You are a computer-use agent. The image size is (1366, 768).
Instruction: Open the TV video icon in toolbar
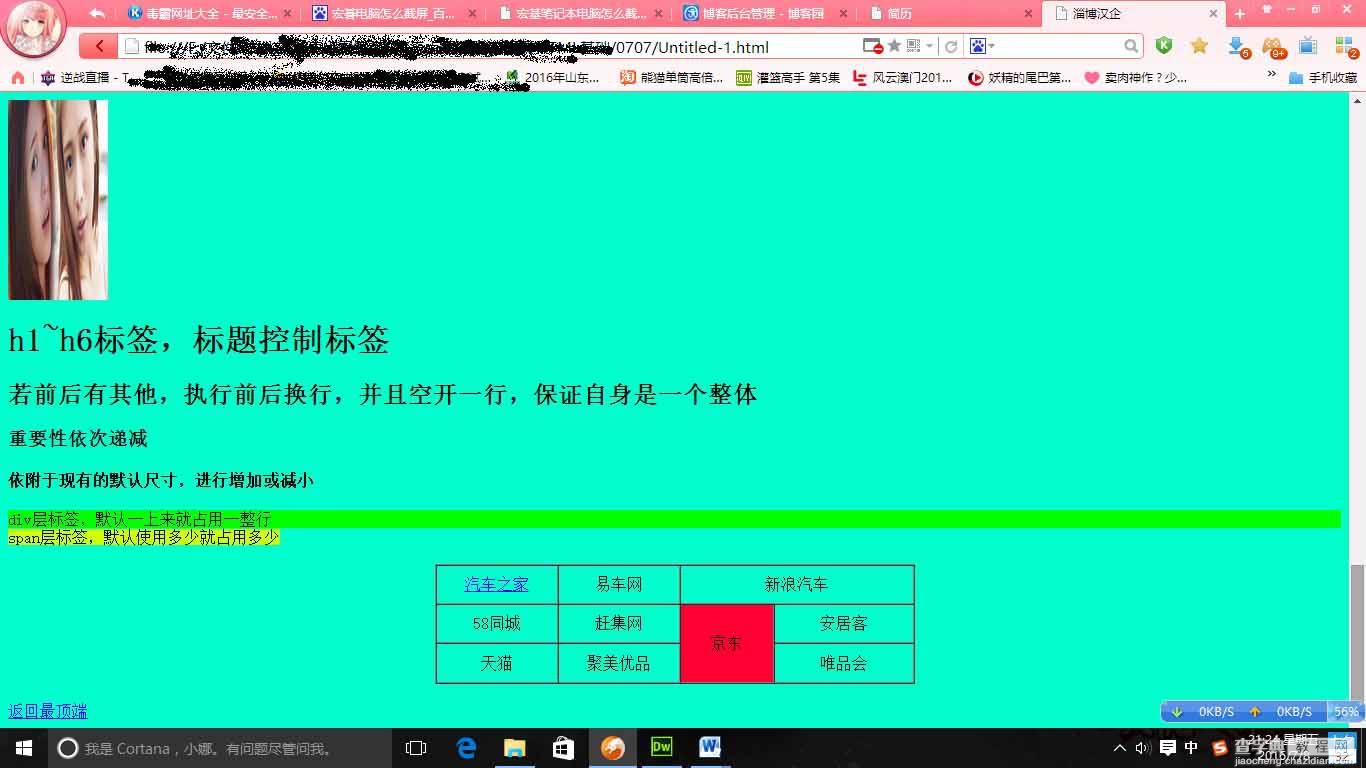[1308, 46]
